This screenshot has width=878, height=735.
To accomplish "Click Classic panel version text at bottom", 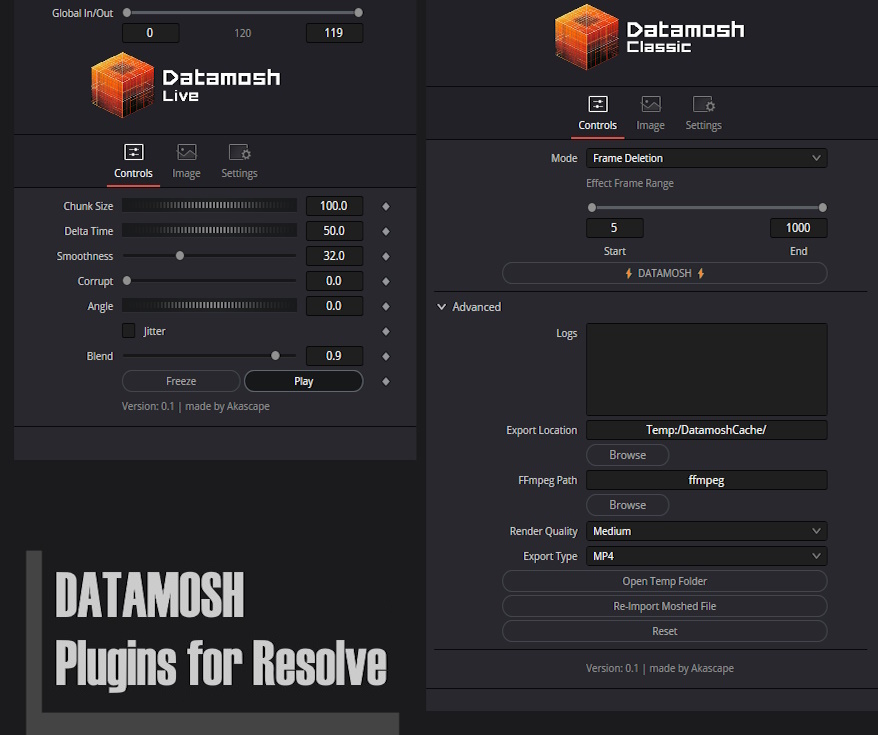I will (660, 668).
